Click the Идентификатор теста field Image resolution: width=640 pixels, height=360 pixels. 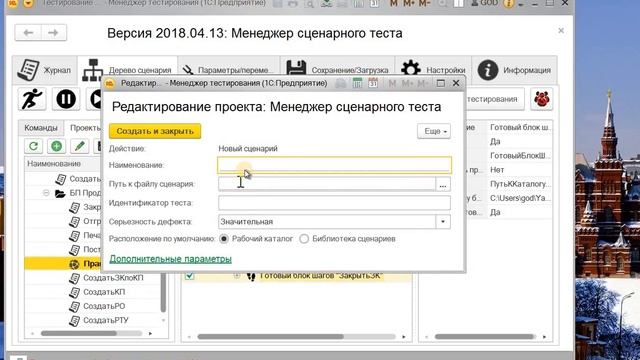[x=334, y=203]
